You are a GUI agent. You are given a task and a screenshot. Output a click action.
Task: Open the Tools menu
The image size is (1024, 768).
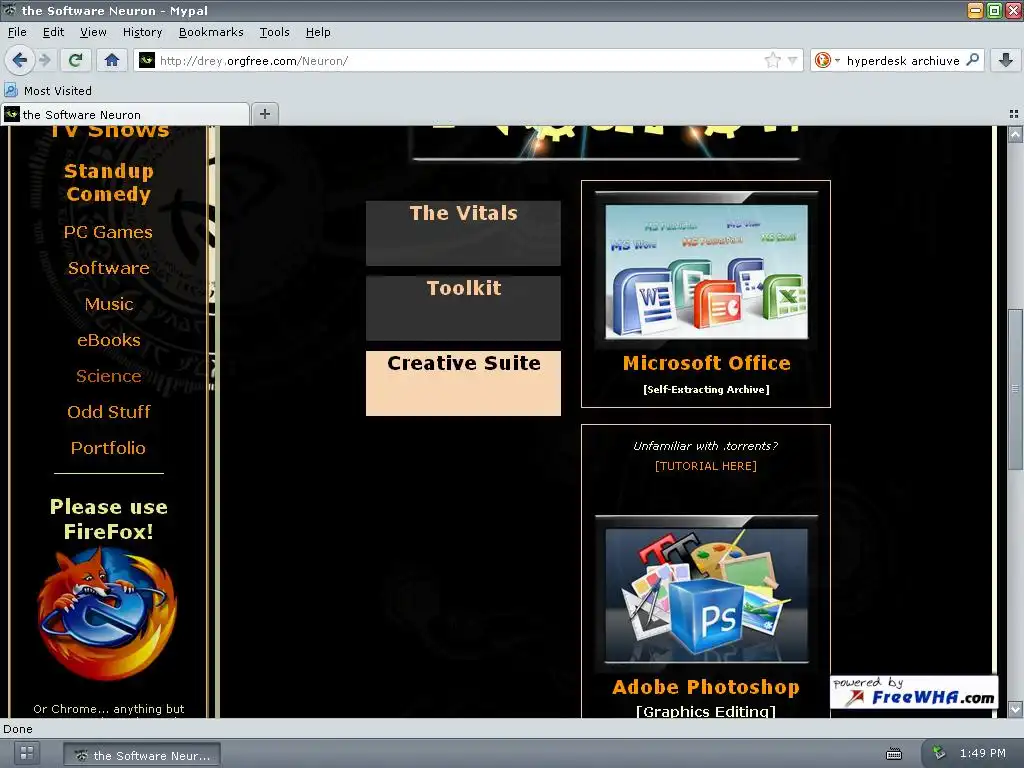tap(274, 32)
